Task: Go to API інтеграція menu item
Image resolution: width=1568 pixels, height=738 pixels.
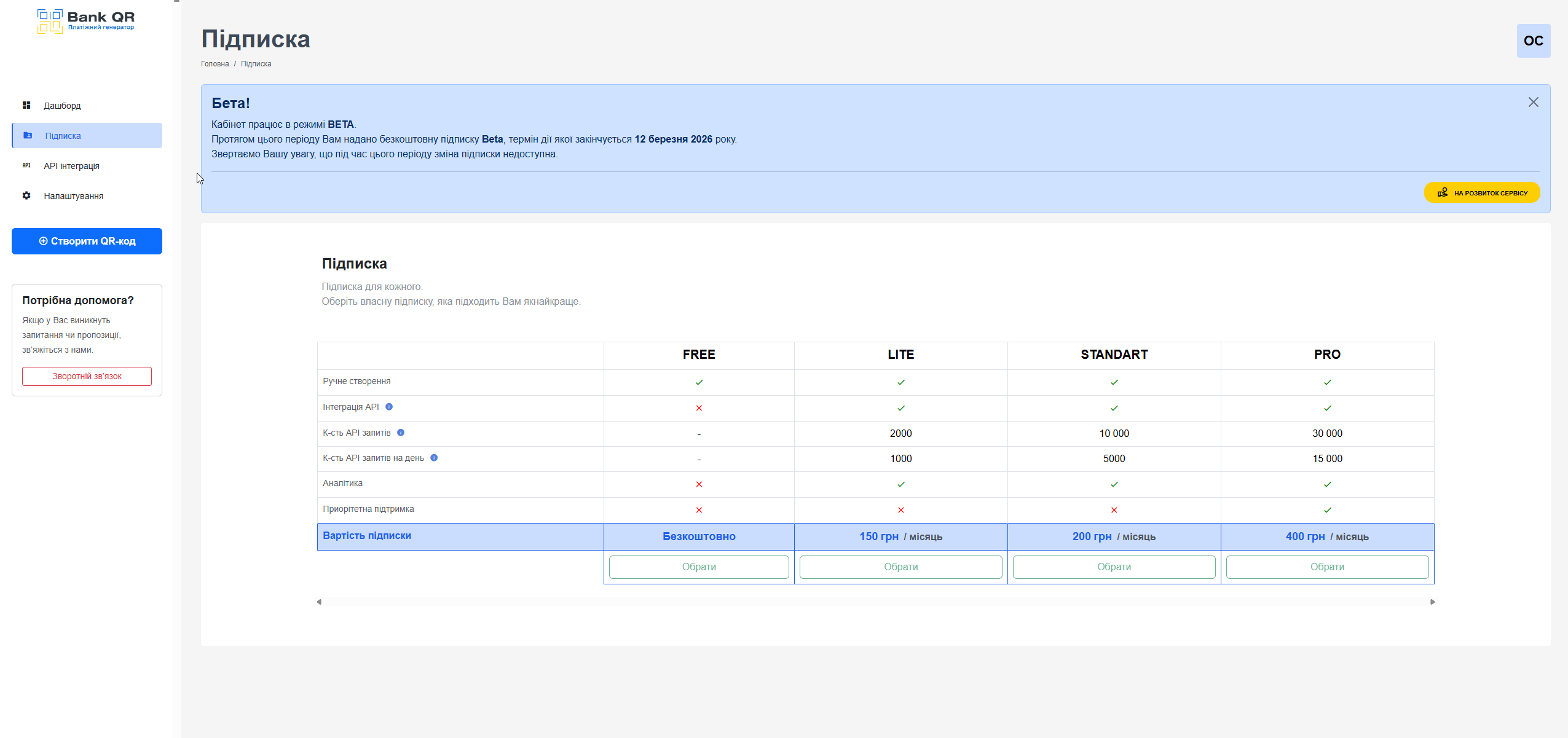Action: pyautogui.click(x=71, y=166)
